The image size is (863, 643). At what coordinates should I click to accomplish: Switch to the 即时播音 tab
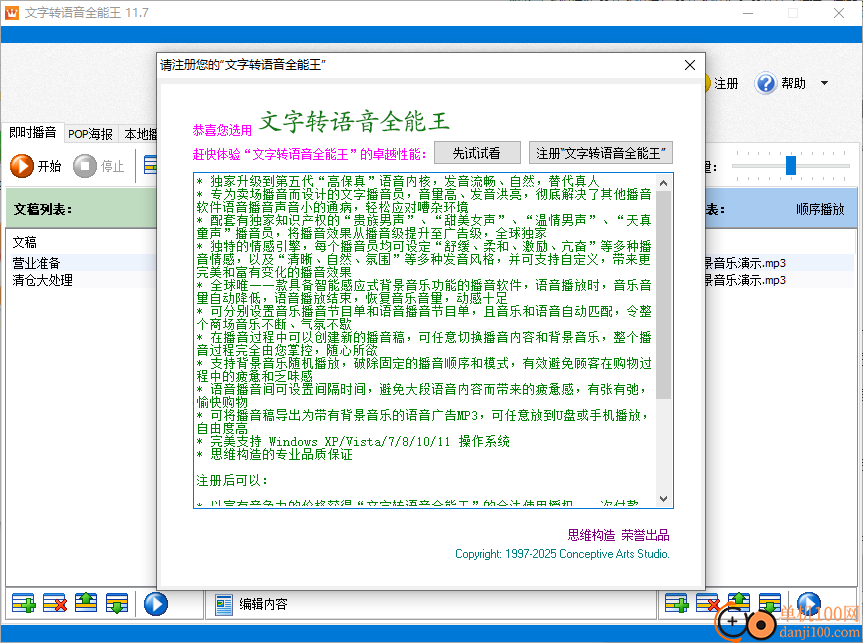33,132
